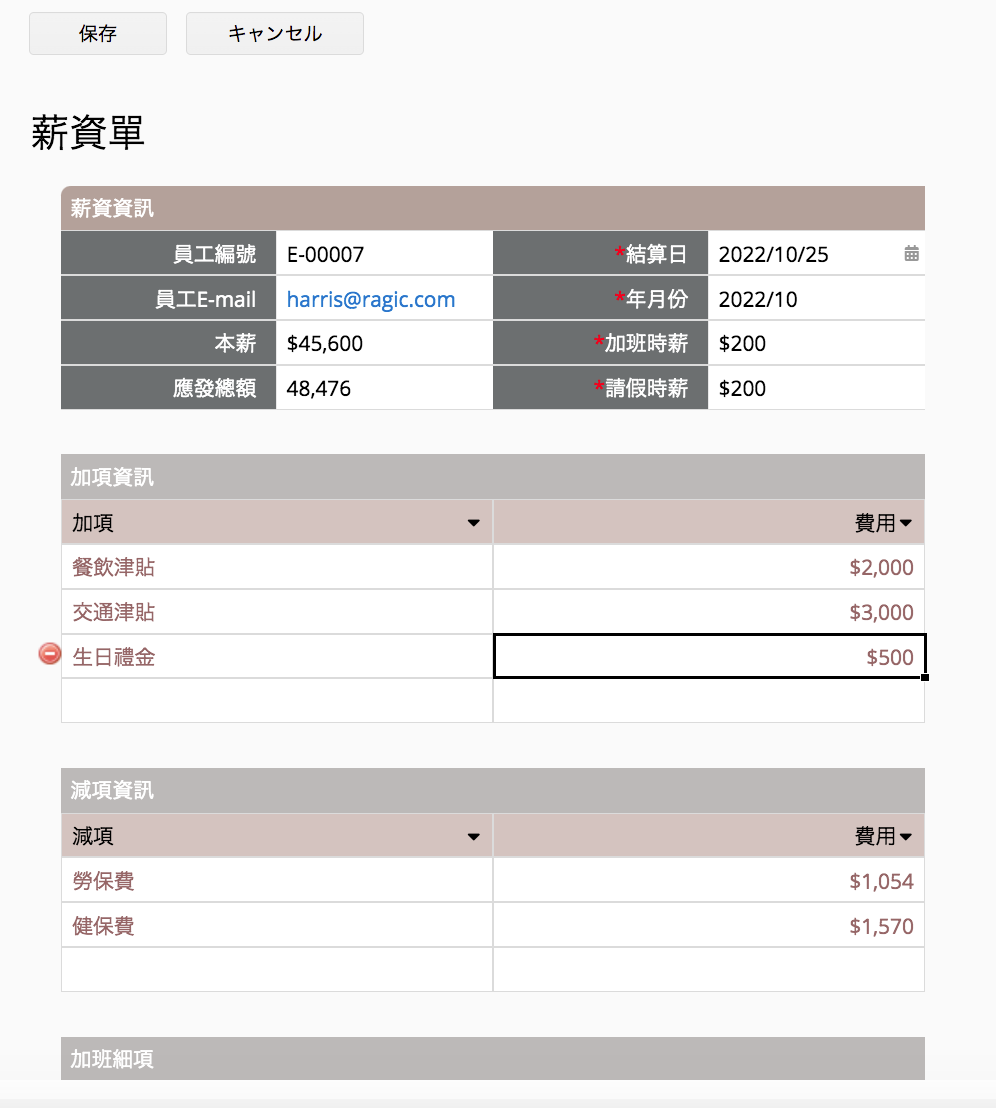Image resolution: width=996 pixels, height=1108 pixels.
Task: Open 費用 dropdown in 減項資訊 table
Action: click(906, 837)
